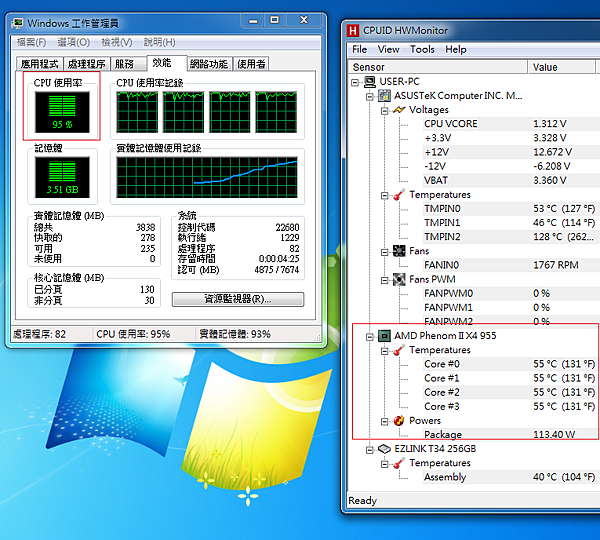The image size is (600, 540).
Task: Select the TMPIN2 temperature row
Action: click(x=511, y=237)
